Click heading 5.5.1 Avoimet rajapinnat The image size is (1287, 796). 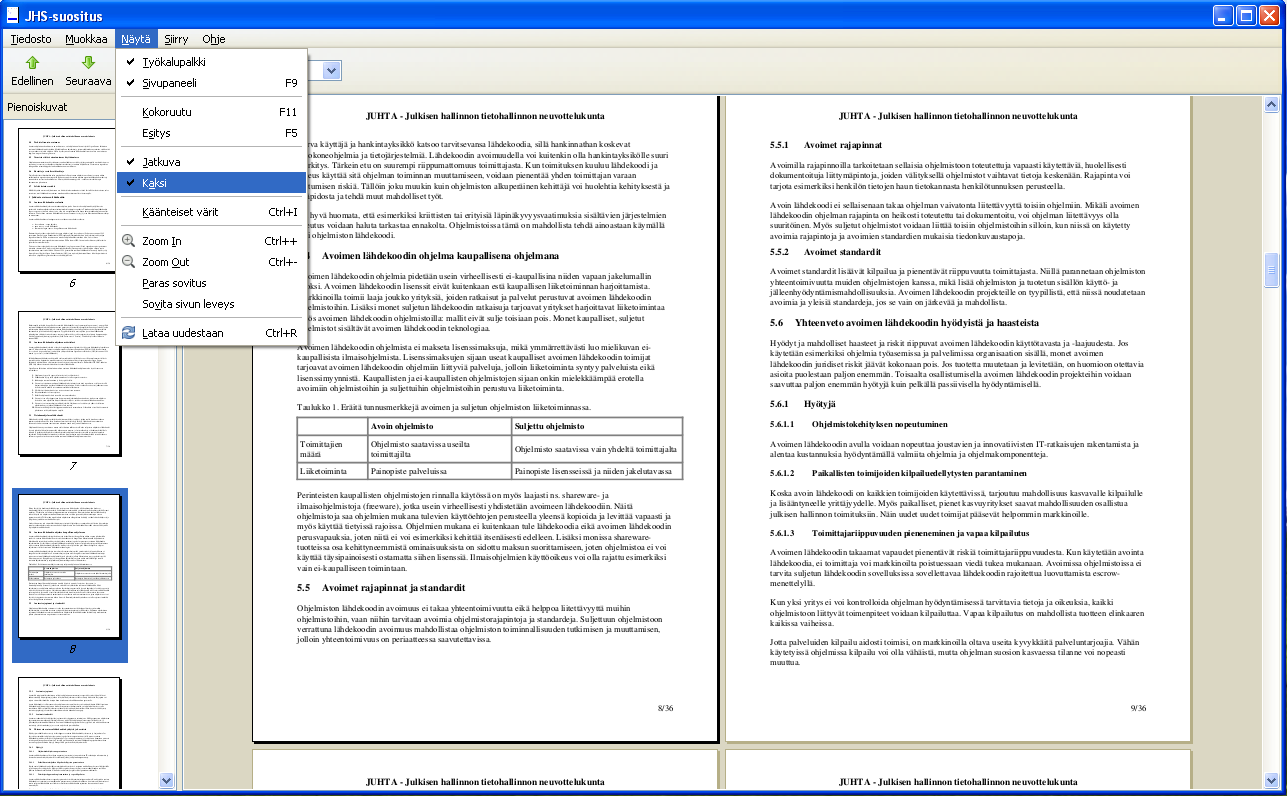coord(826,144)
